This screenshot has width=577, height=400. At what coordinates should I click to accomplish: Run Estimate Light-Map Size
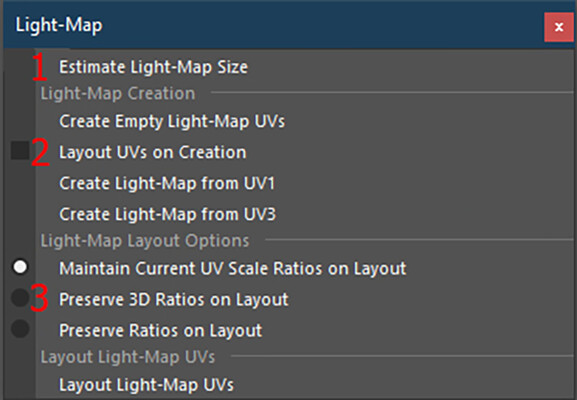(153, 67)
